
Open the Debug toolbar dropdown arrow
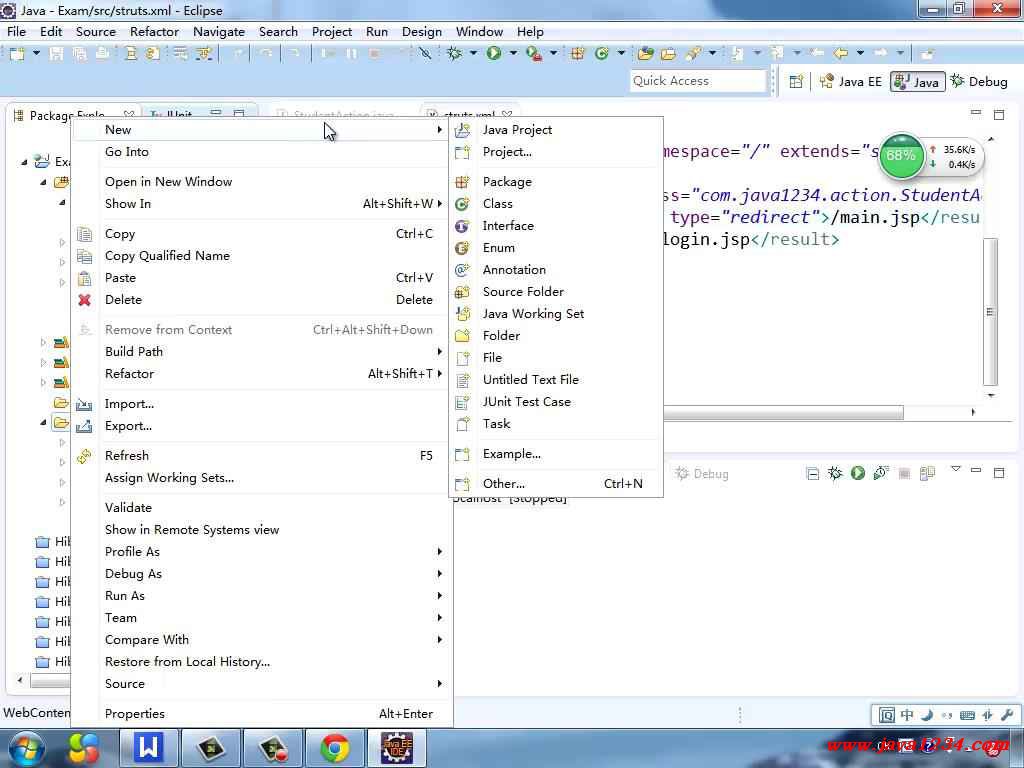[473, 54]
